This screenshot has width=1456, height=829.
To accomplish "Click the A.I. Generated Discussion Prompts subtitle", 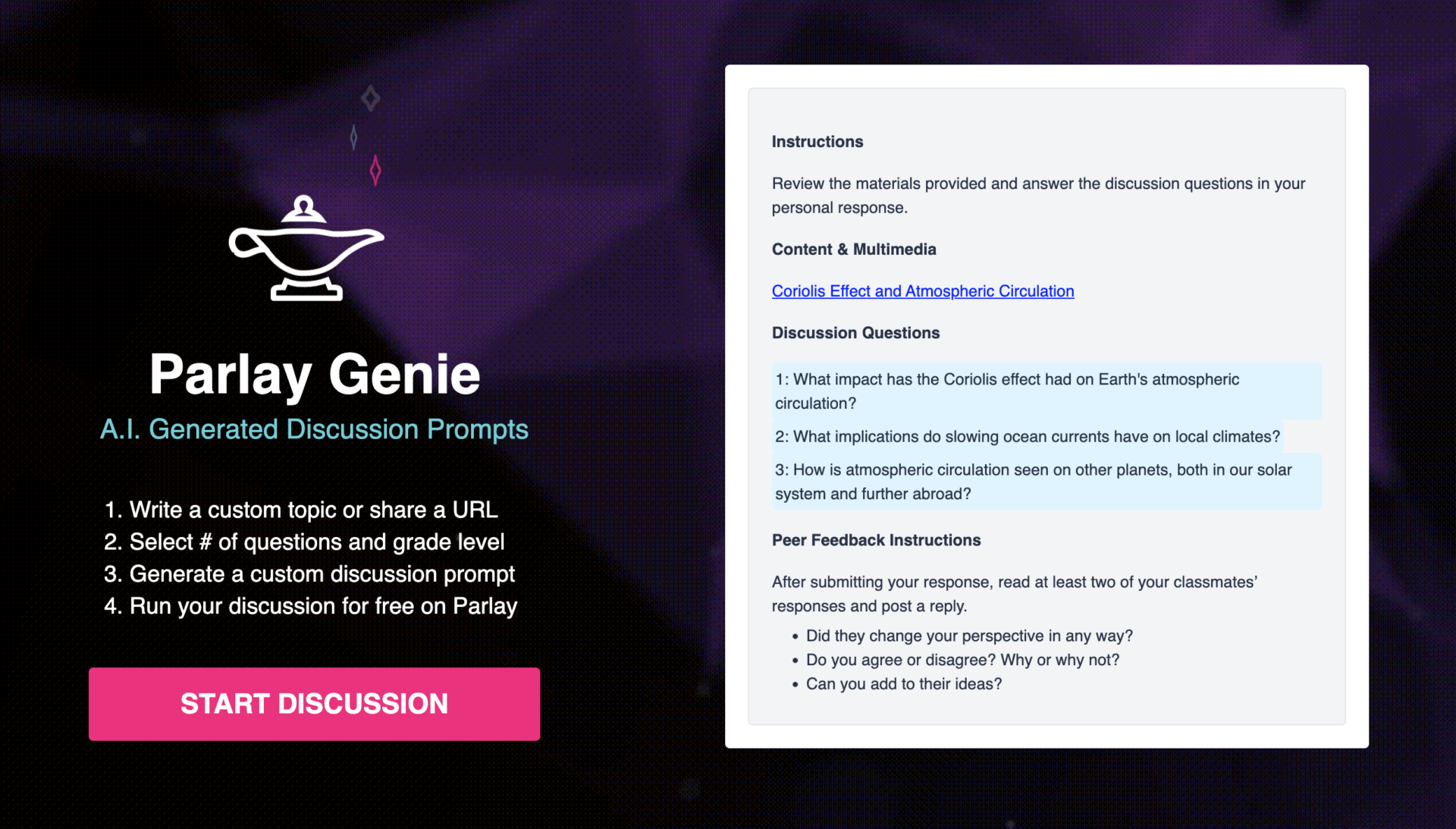I will click(314, 429).
